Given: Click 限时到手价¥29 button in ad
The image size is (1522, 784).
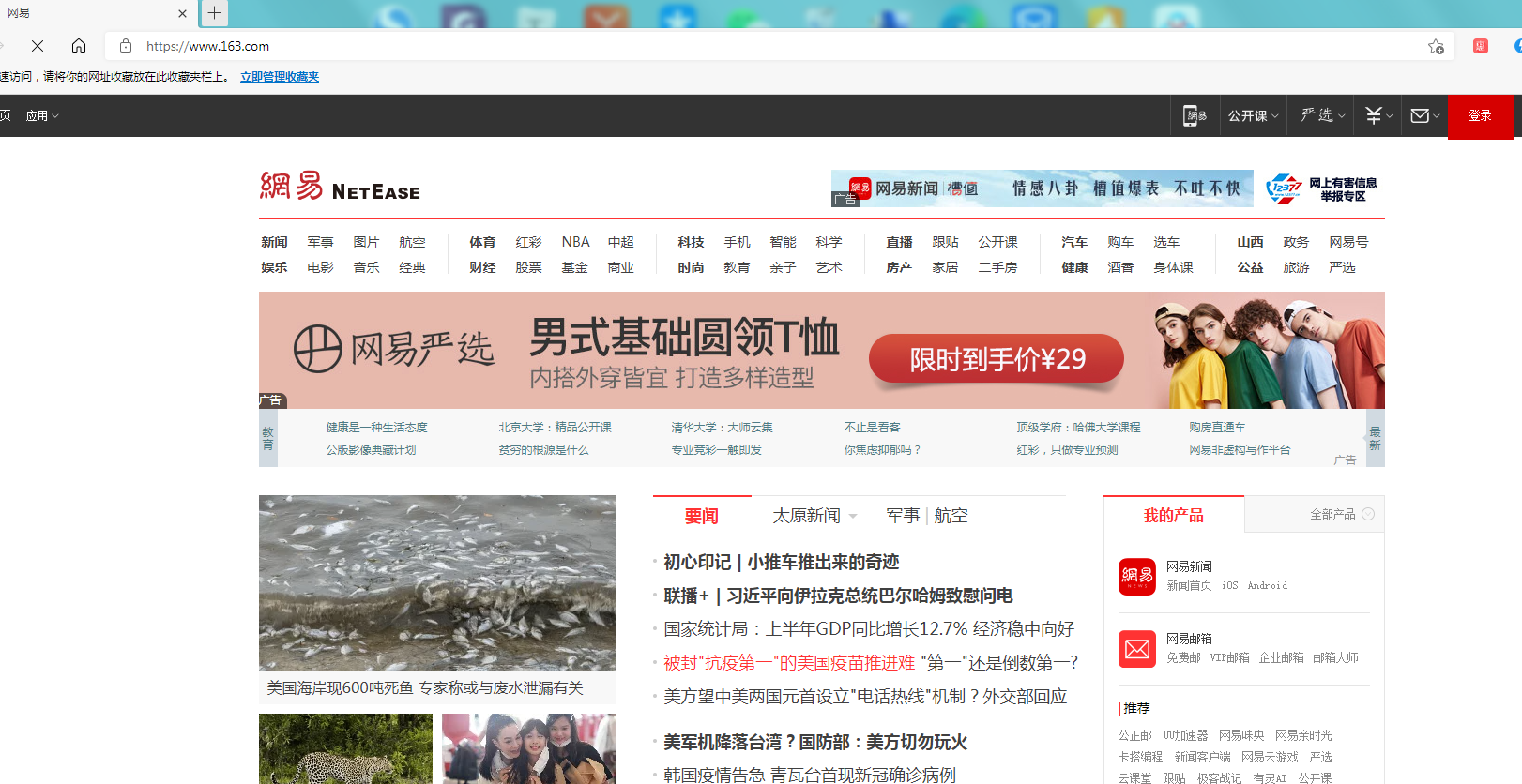Looking at the screenshot, I should tap(997, 359).
